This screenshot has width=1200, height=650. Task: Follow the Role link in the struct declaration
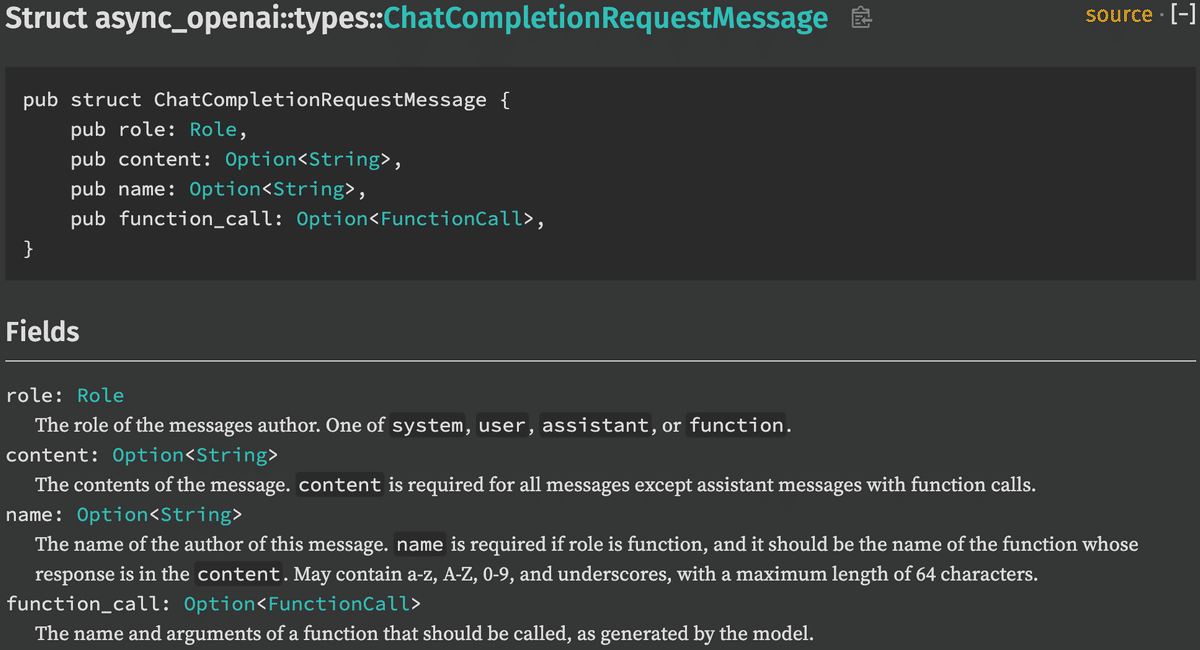pos(213,129)
